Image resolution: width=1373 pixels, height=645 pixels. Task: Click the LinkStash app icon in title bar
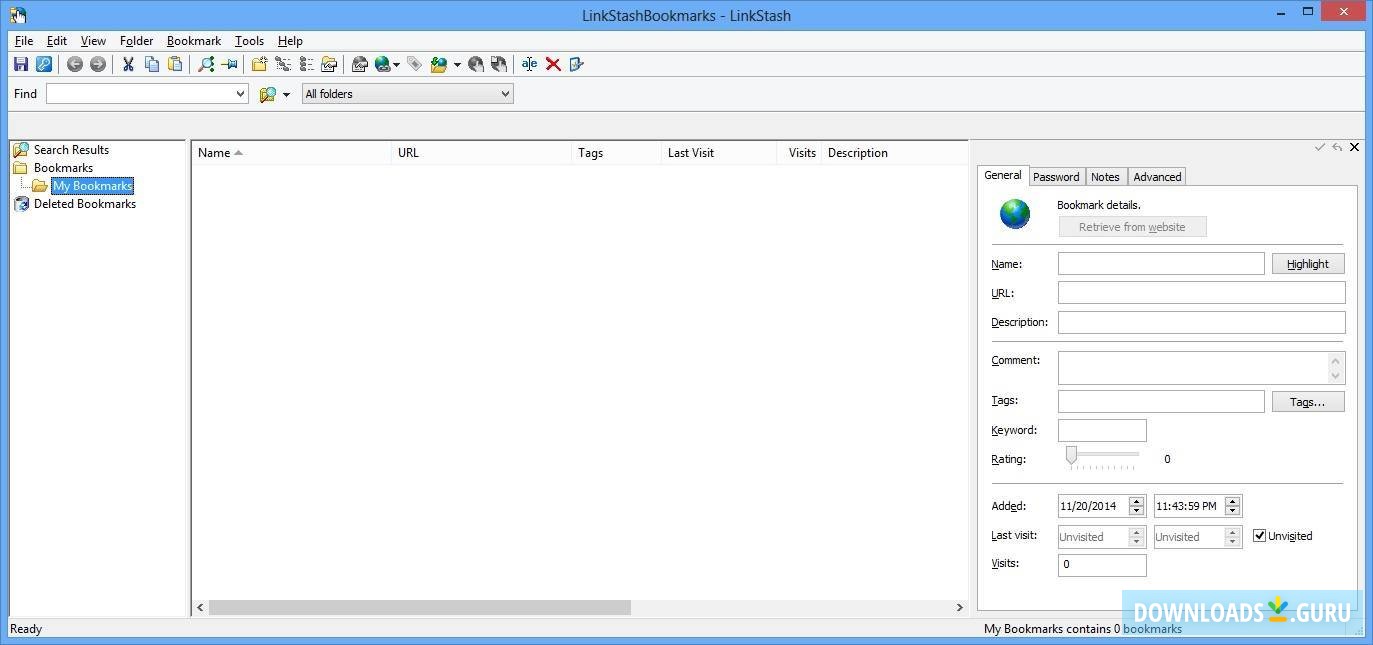[x=18, y=15]
